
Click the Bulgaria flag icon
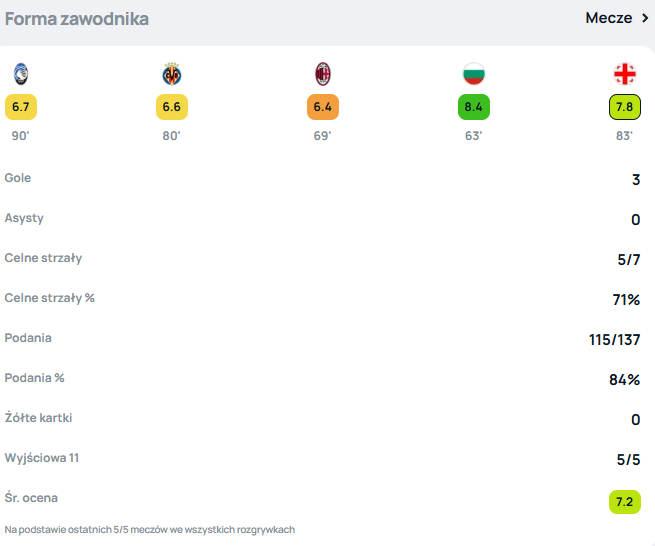point(473,73)
